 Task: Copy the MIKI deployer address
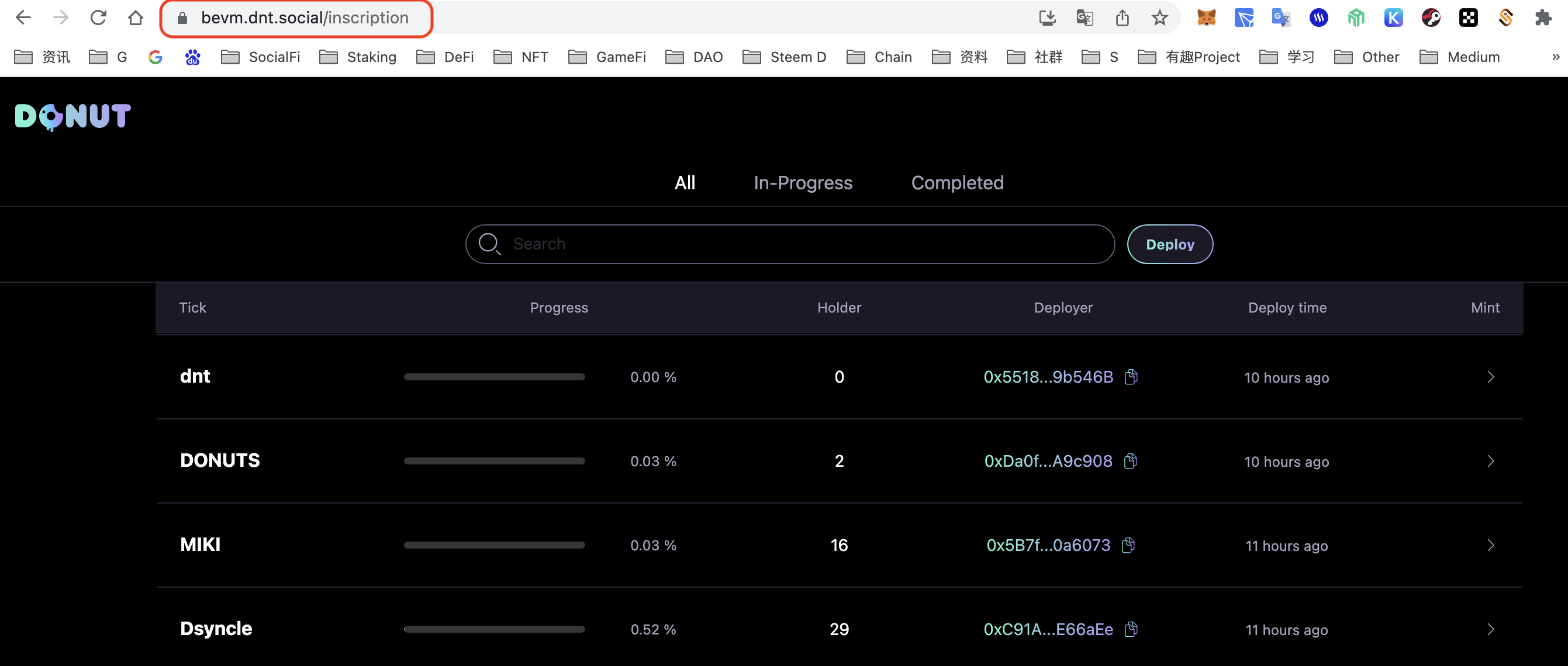point(1128,545)
